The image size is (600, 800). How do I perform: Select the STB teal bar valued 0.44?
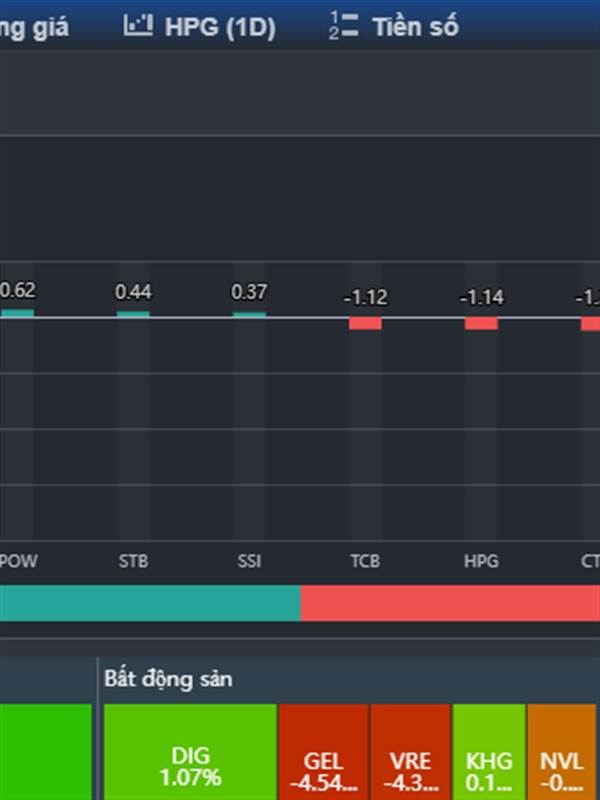[x=133, y=314]
